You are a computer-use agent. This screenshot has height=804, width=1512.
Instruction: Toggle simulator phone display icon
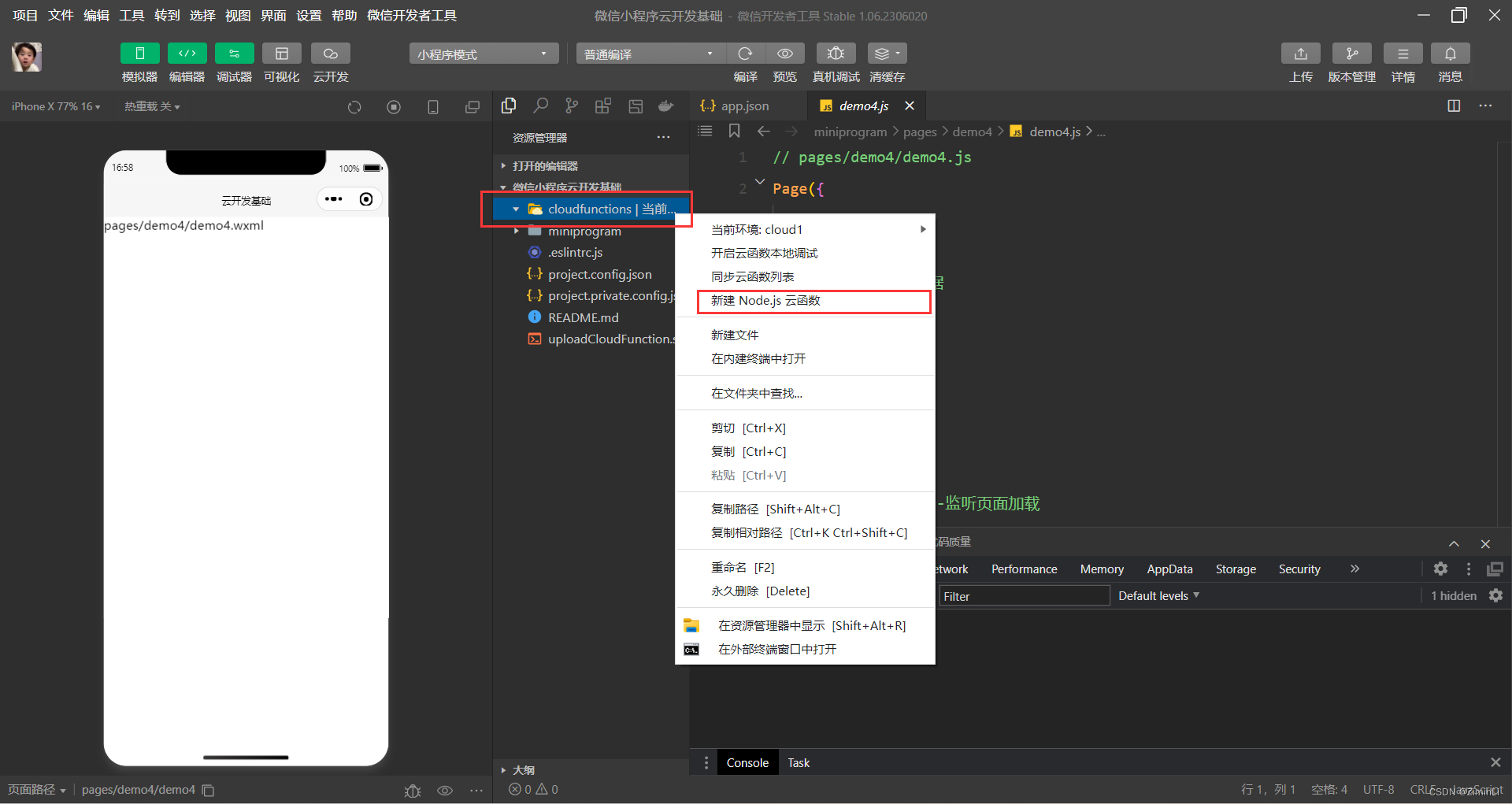point(433,107)
